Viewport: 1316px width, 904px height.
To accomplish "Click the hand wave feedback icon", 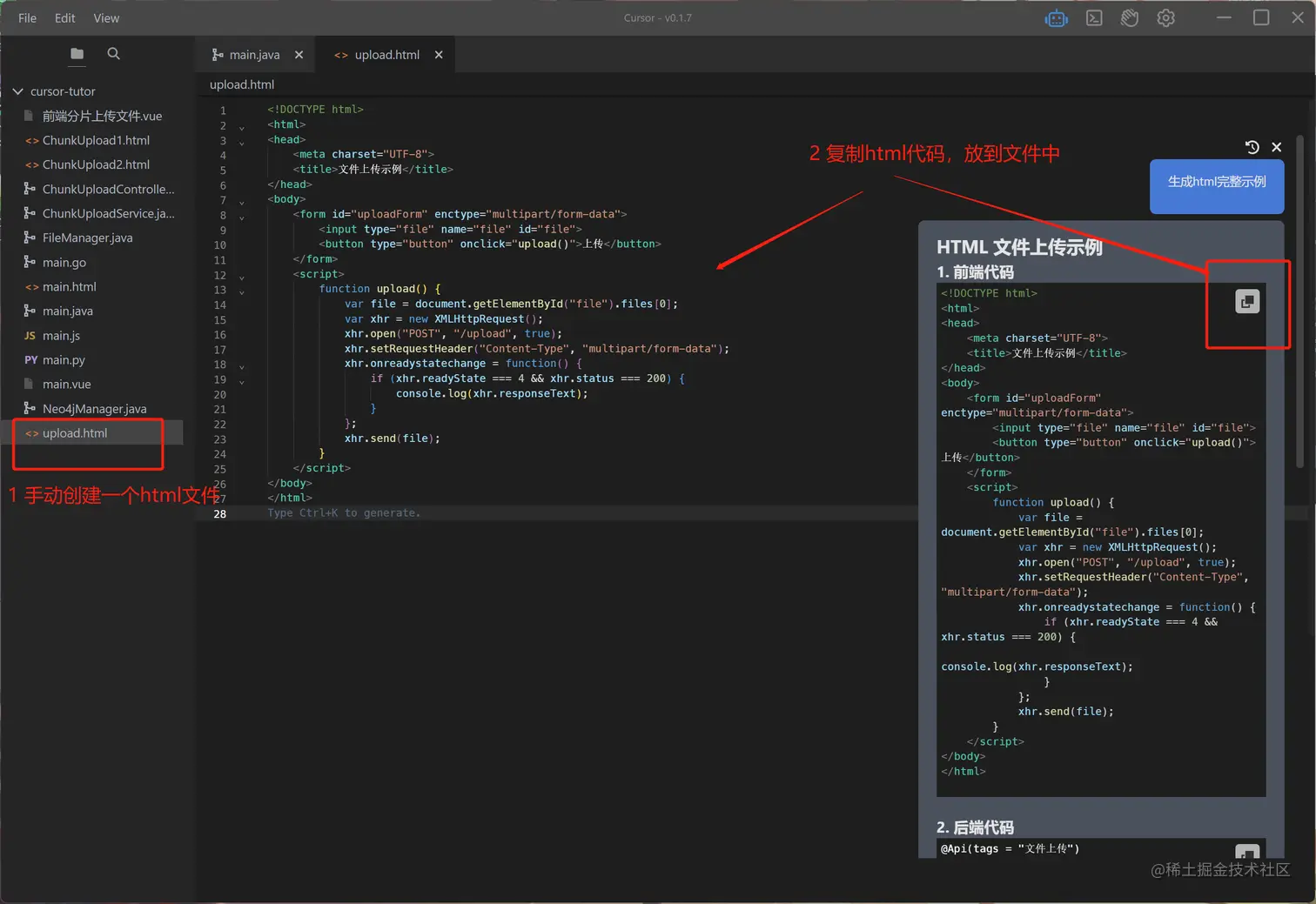I will pos(1129,17).
